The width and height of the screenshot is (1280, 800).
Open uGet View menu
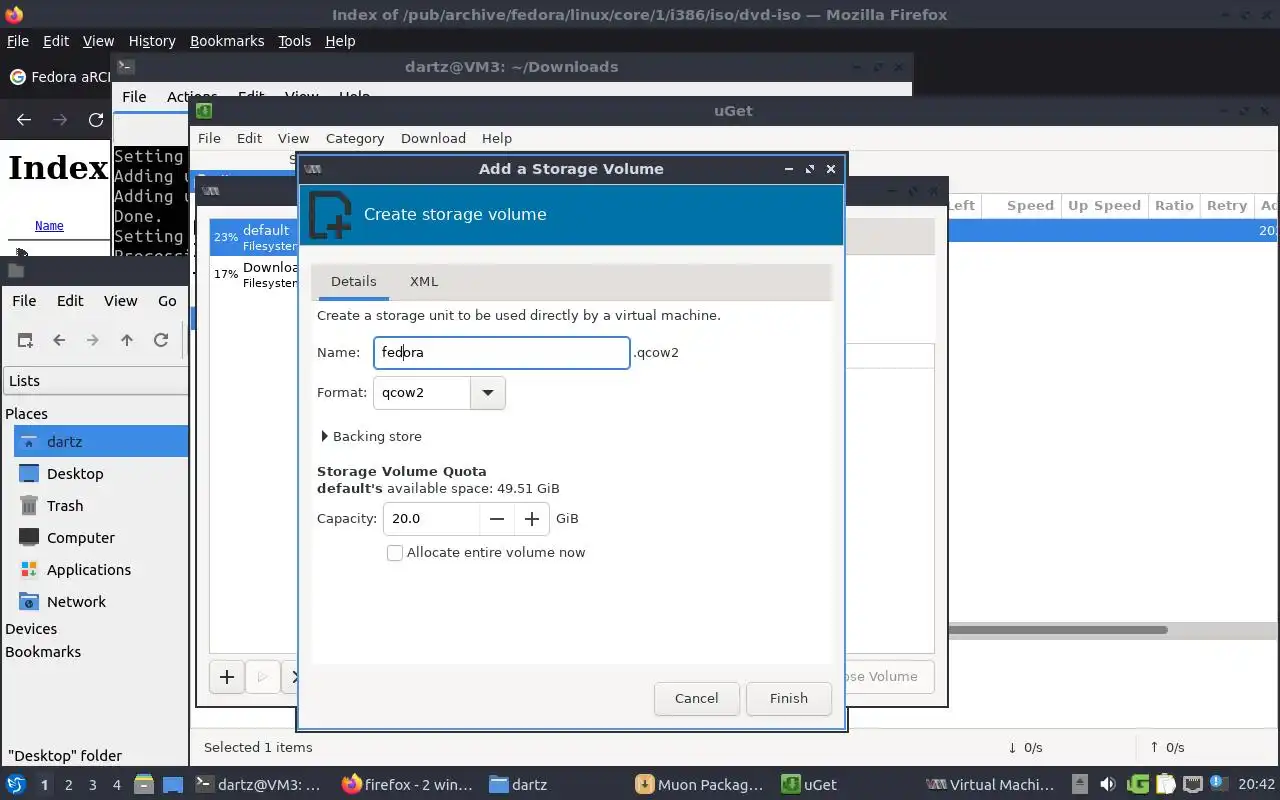click(293, 138)
